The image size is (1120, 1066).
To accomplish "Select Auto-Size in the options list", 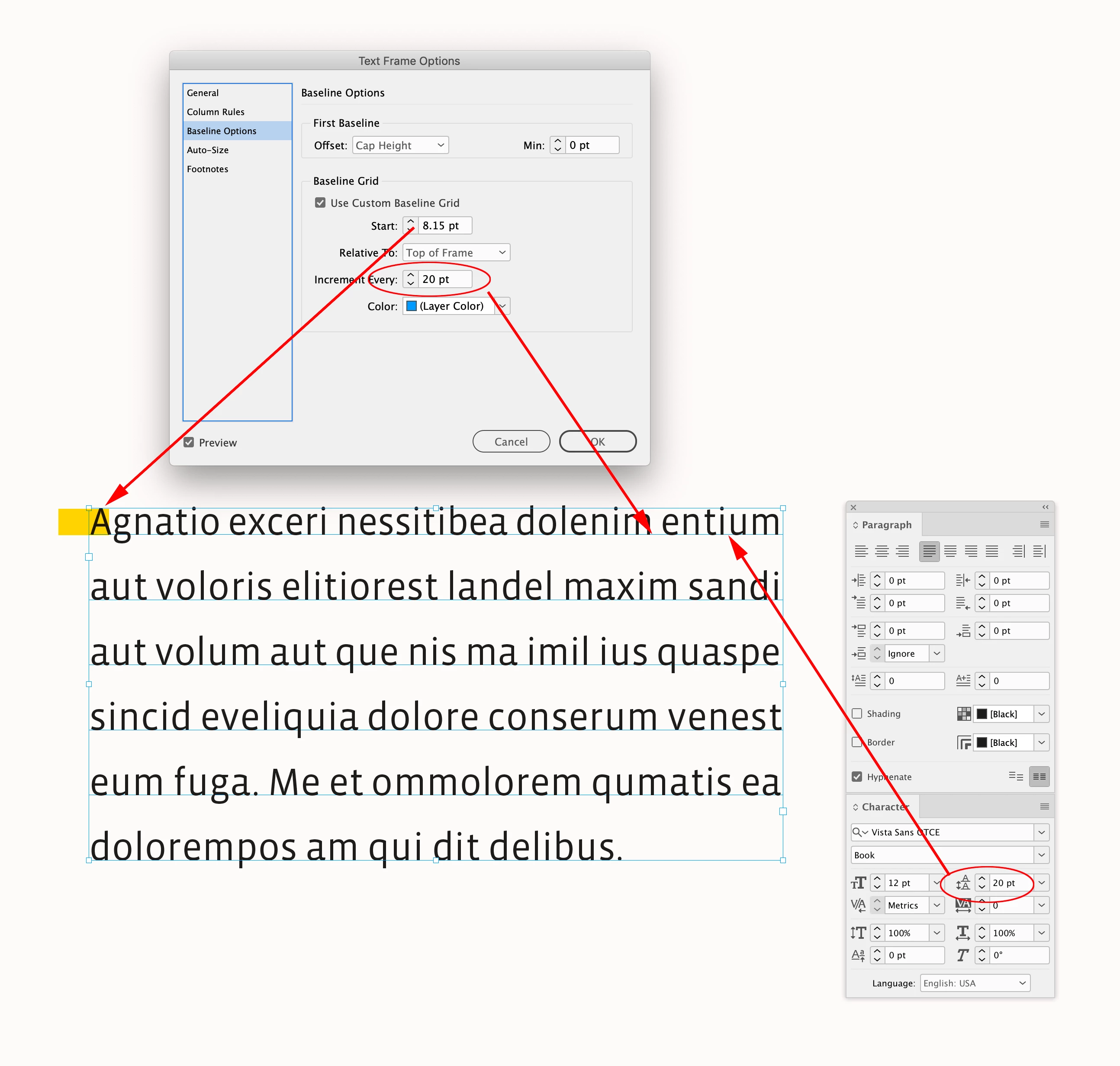I will coord(208,150).
